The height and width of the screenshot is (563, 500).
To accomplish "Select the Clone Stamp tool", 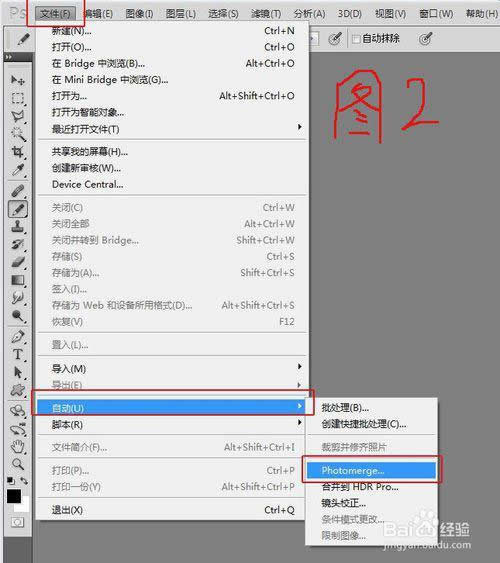I will click(17, 227).
